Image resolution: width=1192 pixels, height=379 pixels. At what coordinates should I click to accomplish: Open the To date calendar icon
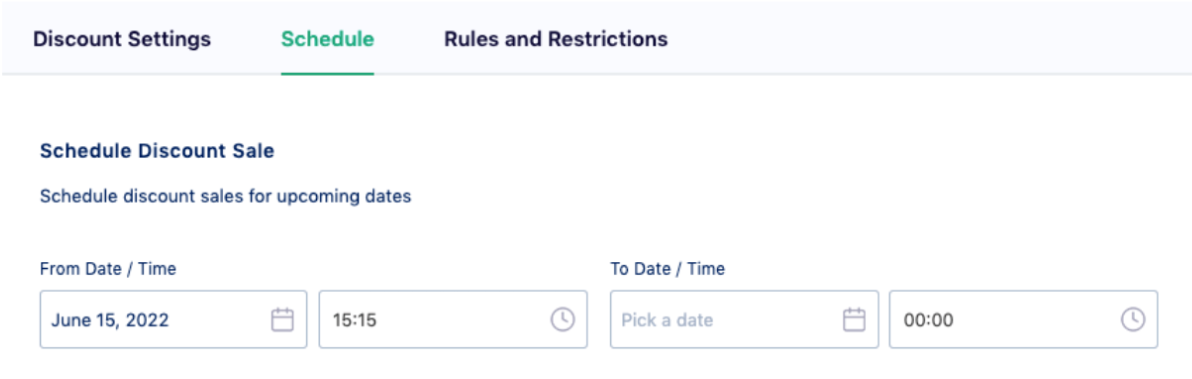[x=854, y=320]
